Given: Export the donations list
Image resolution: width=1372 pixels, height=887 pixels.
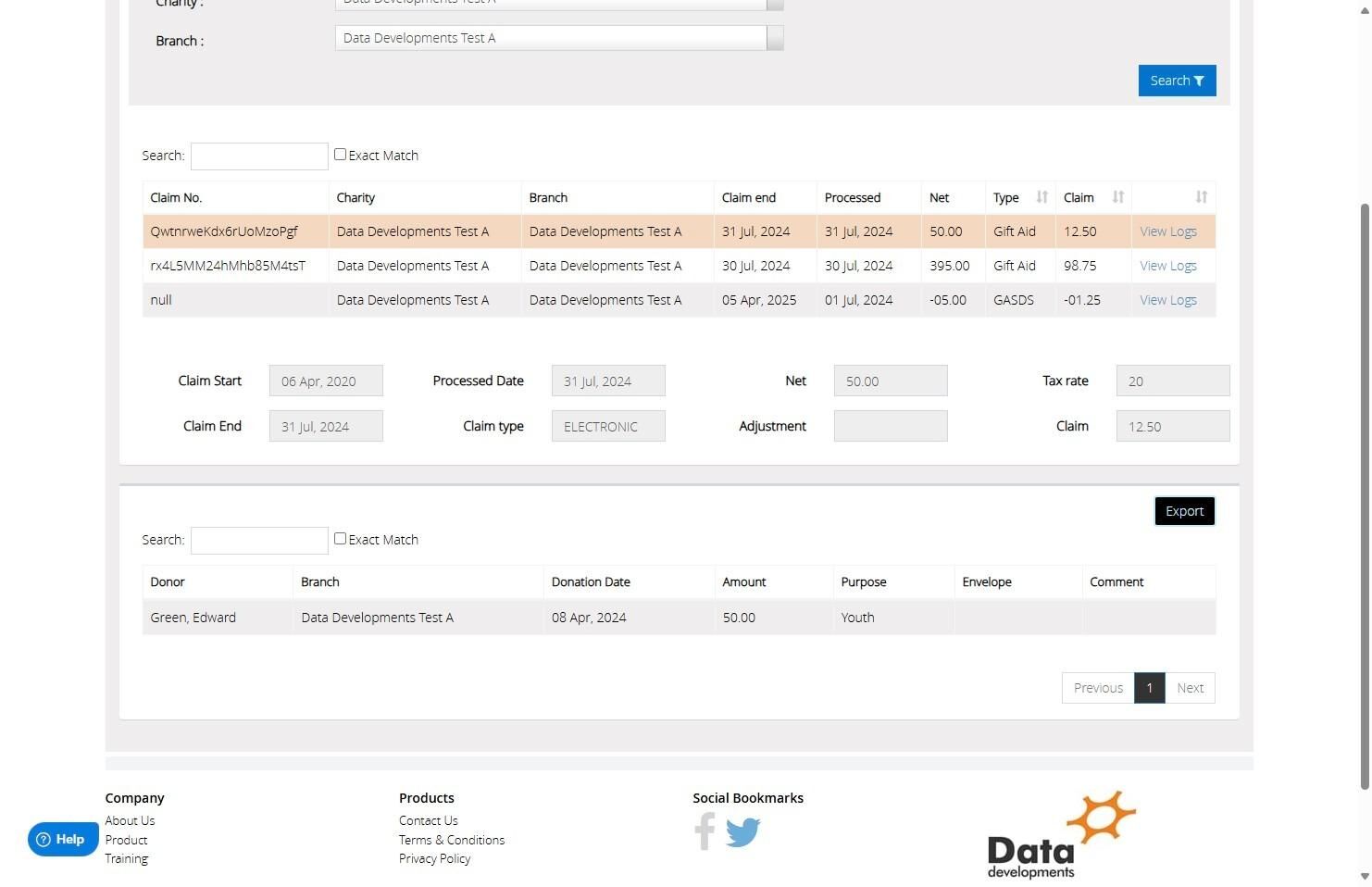Looking at the screenshot, I should [x=1184, y=511].
